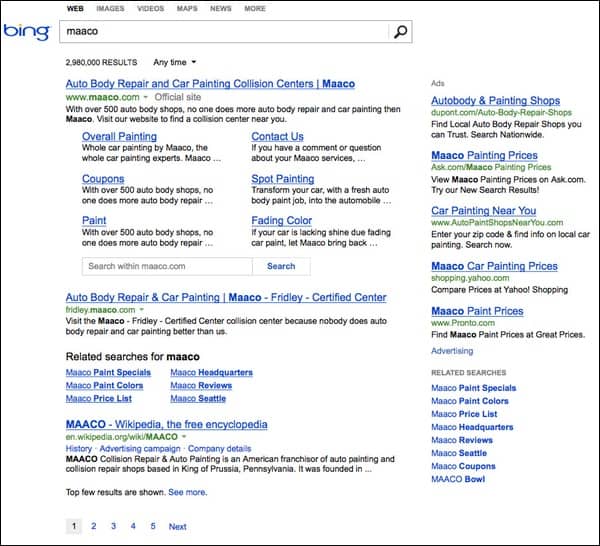Open the Autobody & Painting Shops ad
The width and height of the screenshot is (600, 546).
click(496, 101)
